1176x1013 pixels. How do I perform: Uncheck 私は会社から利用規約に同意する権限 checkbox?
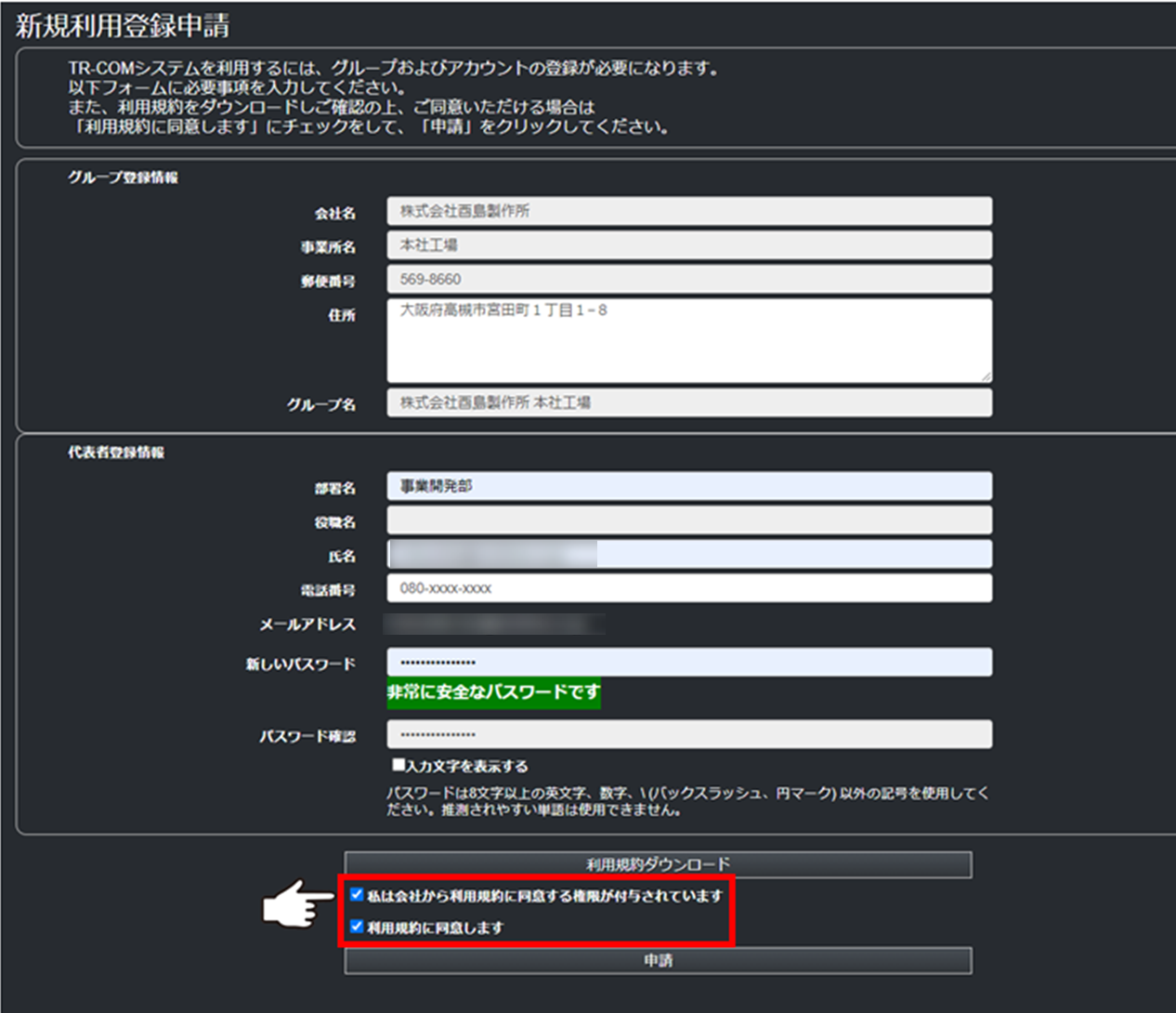click(357, 895)
